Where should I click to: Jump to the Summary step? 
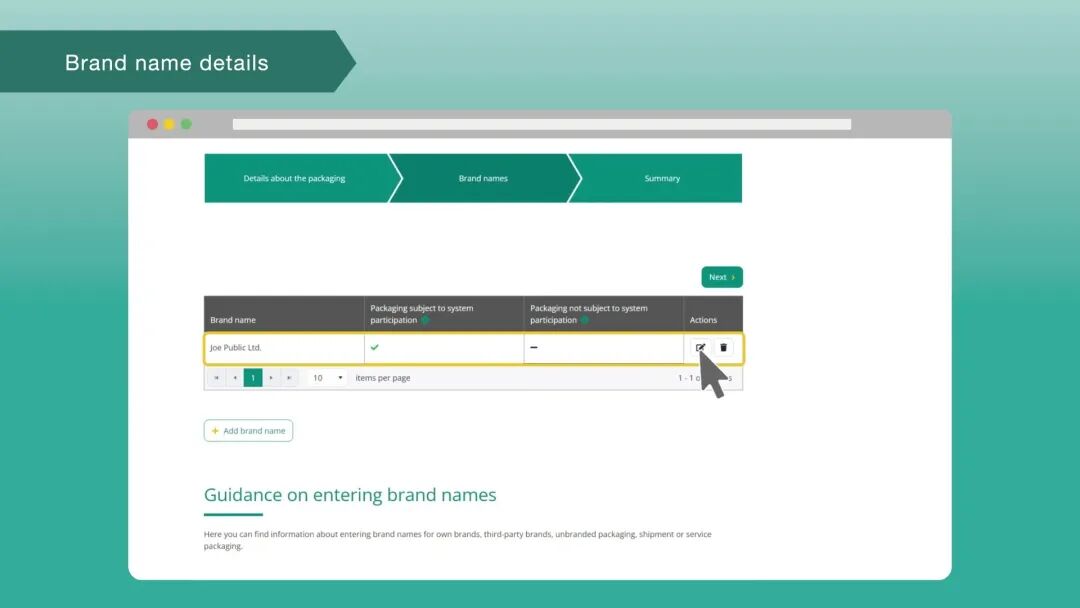click(662, 178)
